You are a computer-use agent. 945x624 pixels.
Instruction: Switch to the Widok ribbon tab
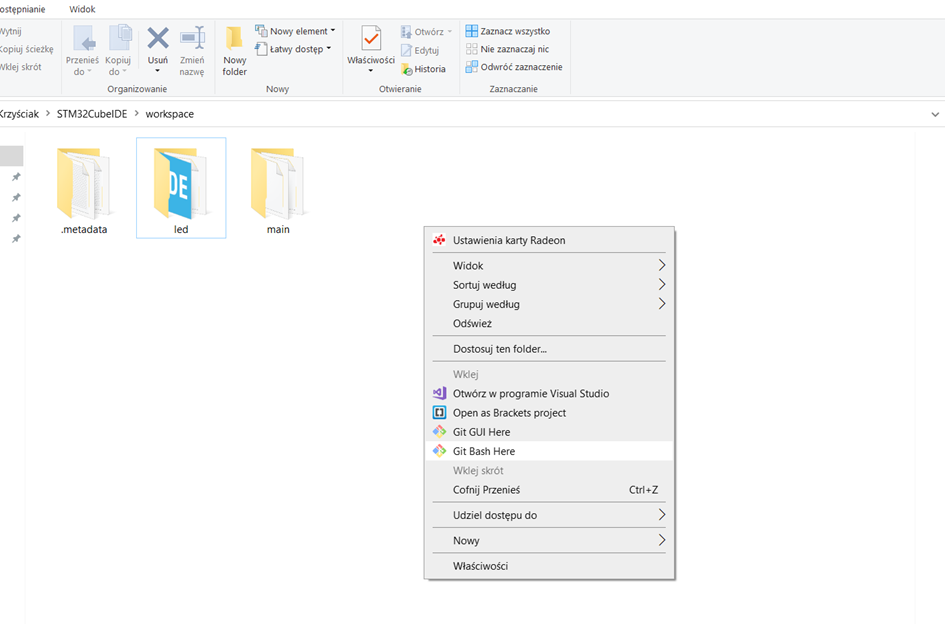click(82, 9)
